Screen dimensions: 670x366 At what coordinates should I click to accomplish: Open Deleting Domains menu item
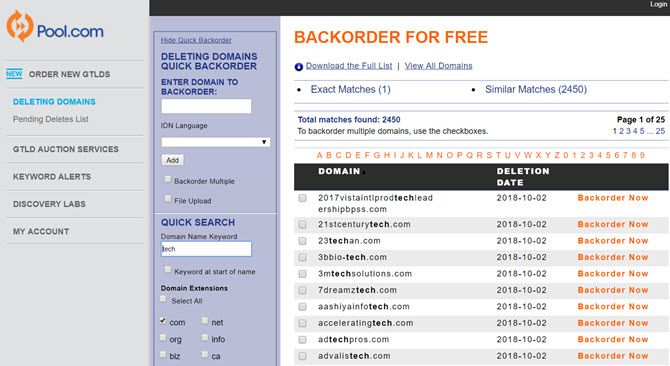point(54,102)
